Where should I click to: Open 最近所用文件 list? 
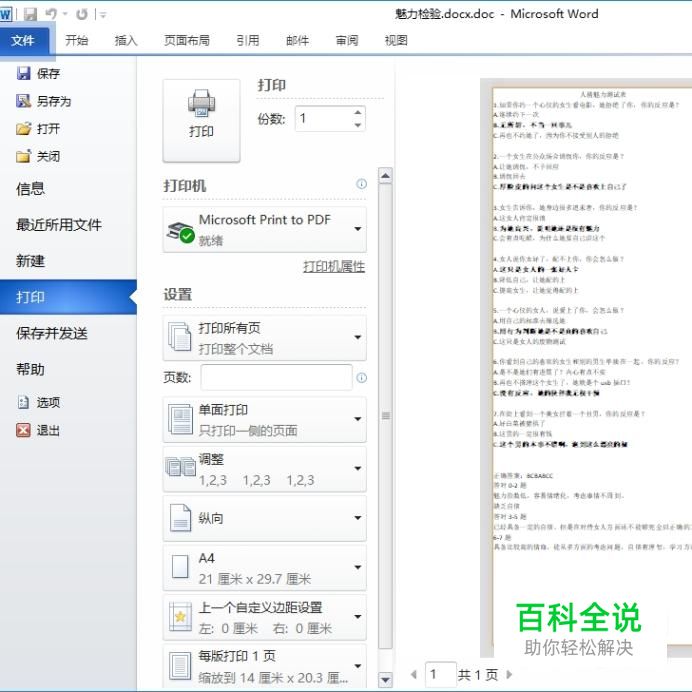tap(59, 225)
